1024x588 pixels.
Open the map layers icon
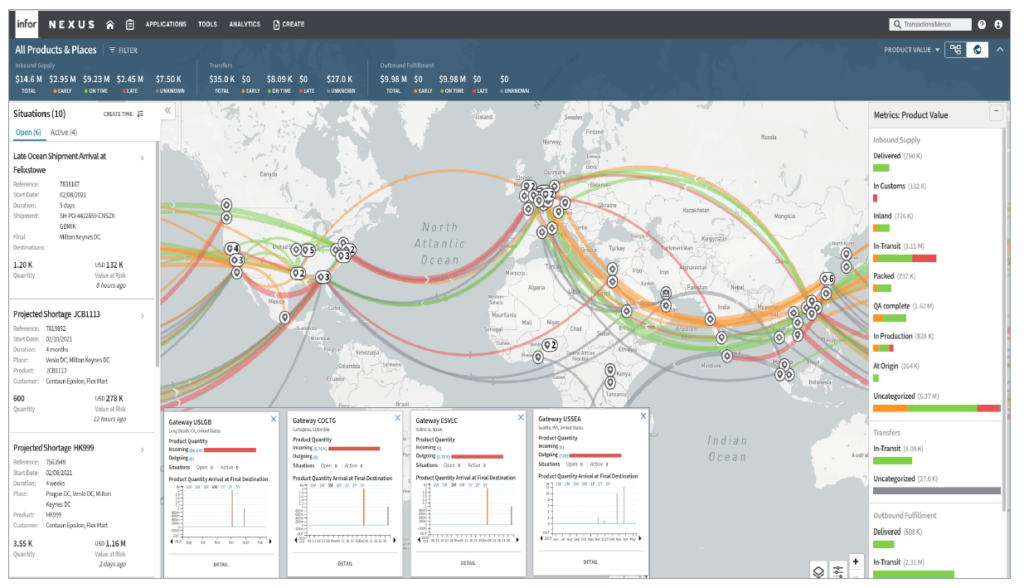(x=817, y=570)
